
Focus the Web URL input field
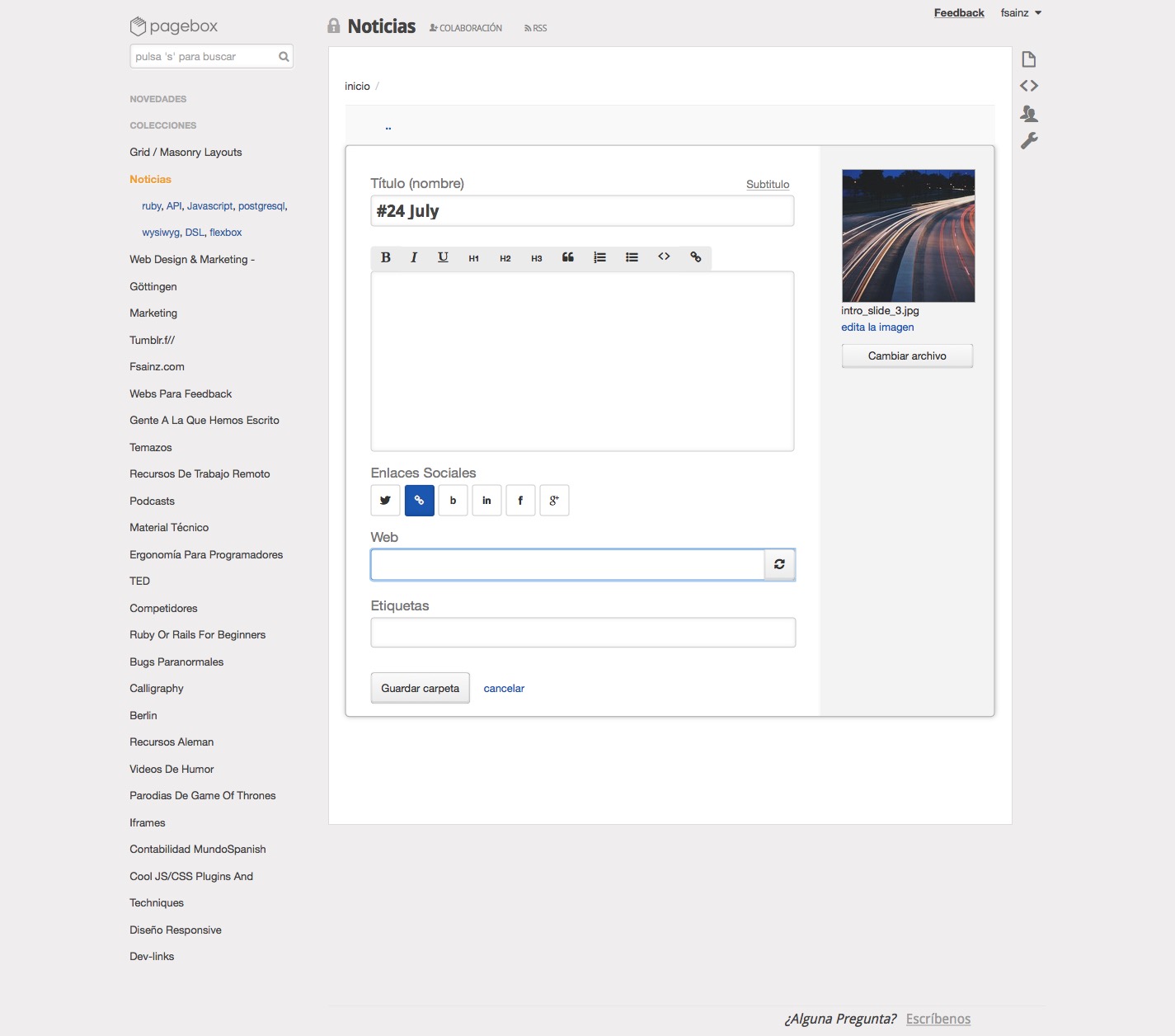pos(567,564)
